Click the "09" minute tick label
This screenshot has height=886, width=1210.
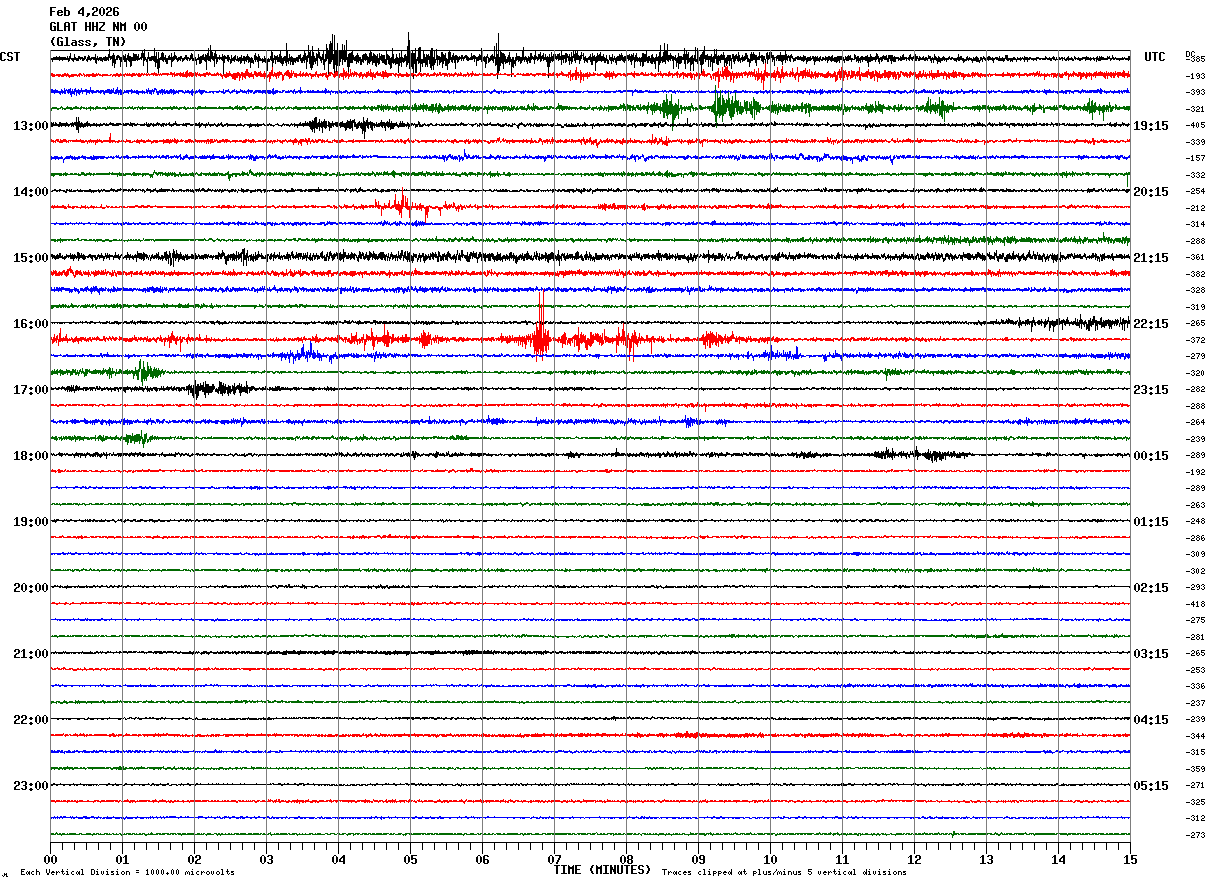(x=699, y=859)
